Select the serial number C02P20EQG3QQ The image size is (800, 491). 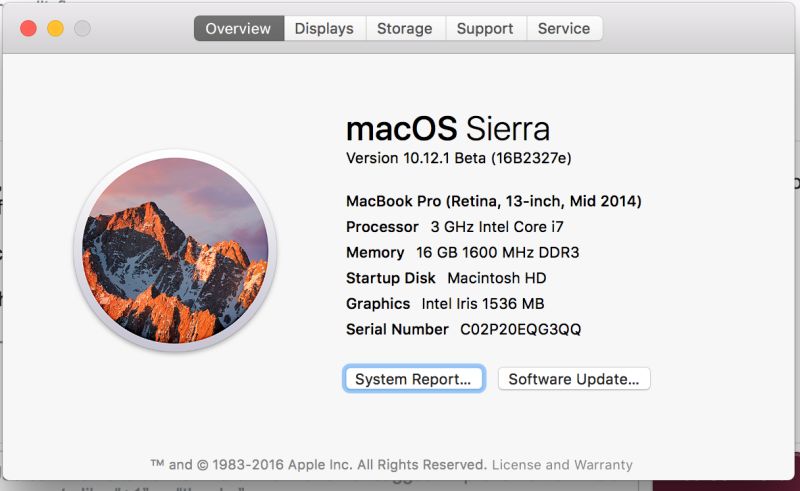521,329
